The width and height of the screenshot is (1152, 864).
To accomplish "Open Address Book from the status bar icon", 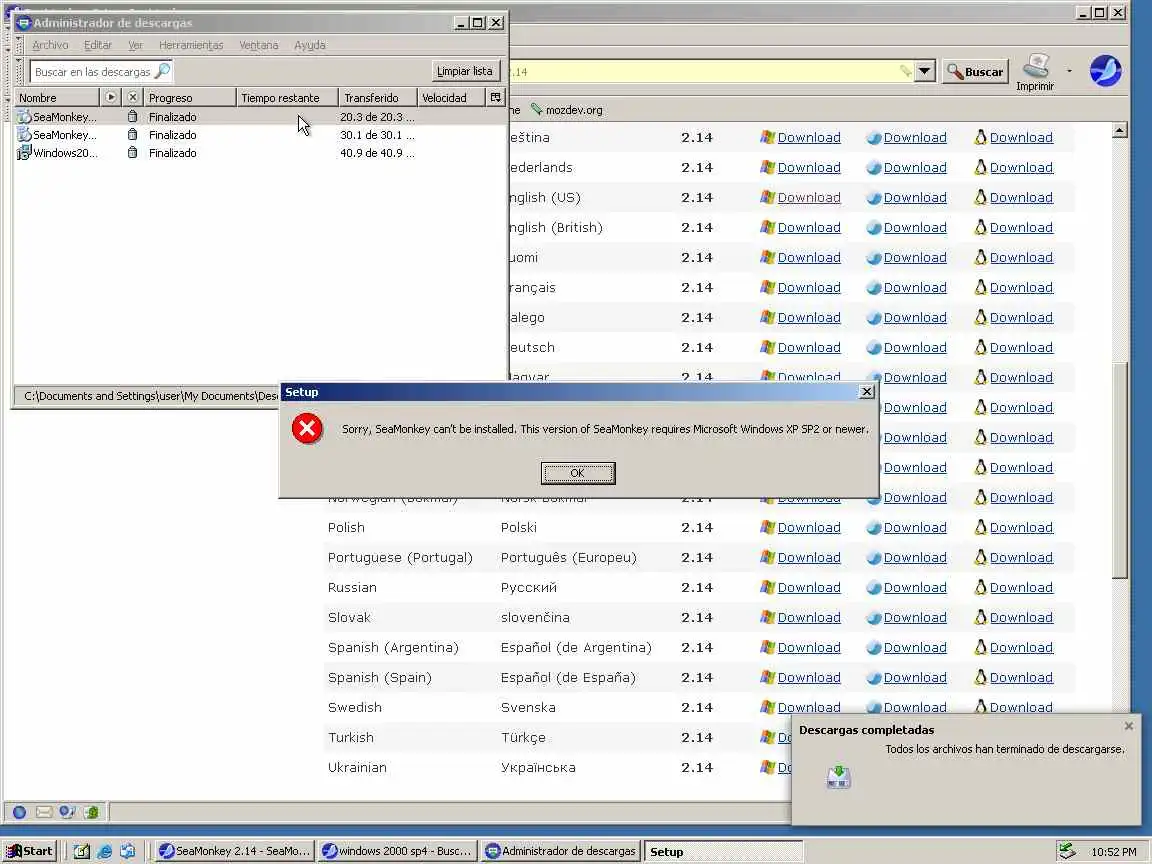I will (x=91, y=812).
